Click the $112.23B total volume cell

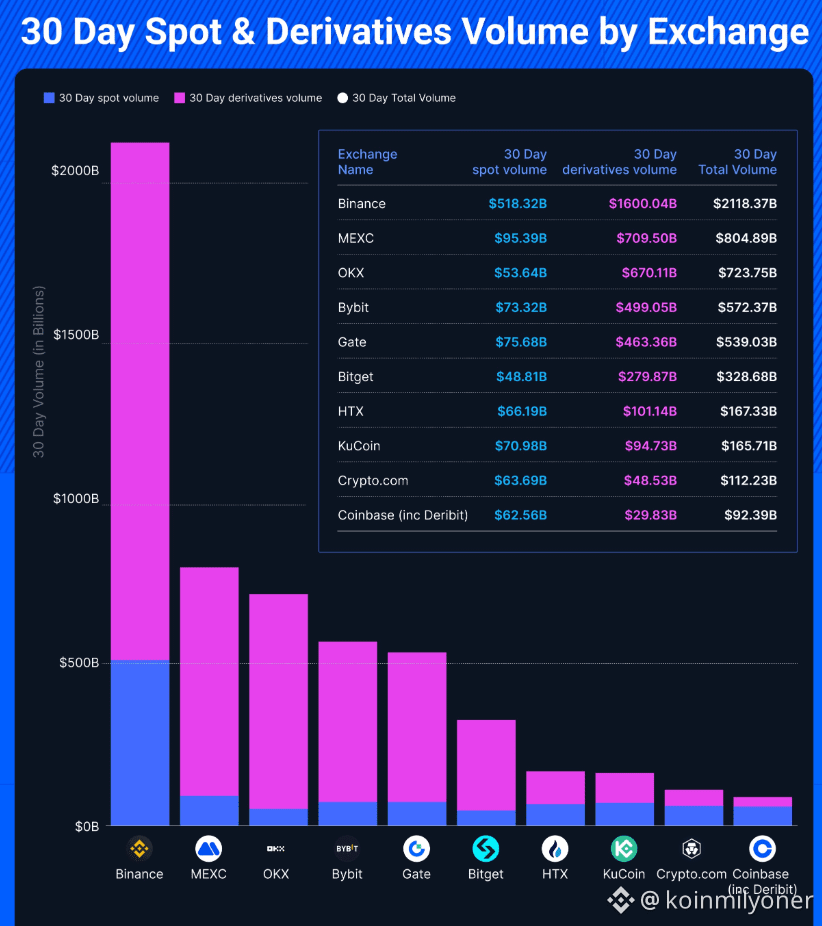click(748, 481)
